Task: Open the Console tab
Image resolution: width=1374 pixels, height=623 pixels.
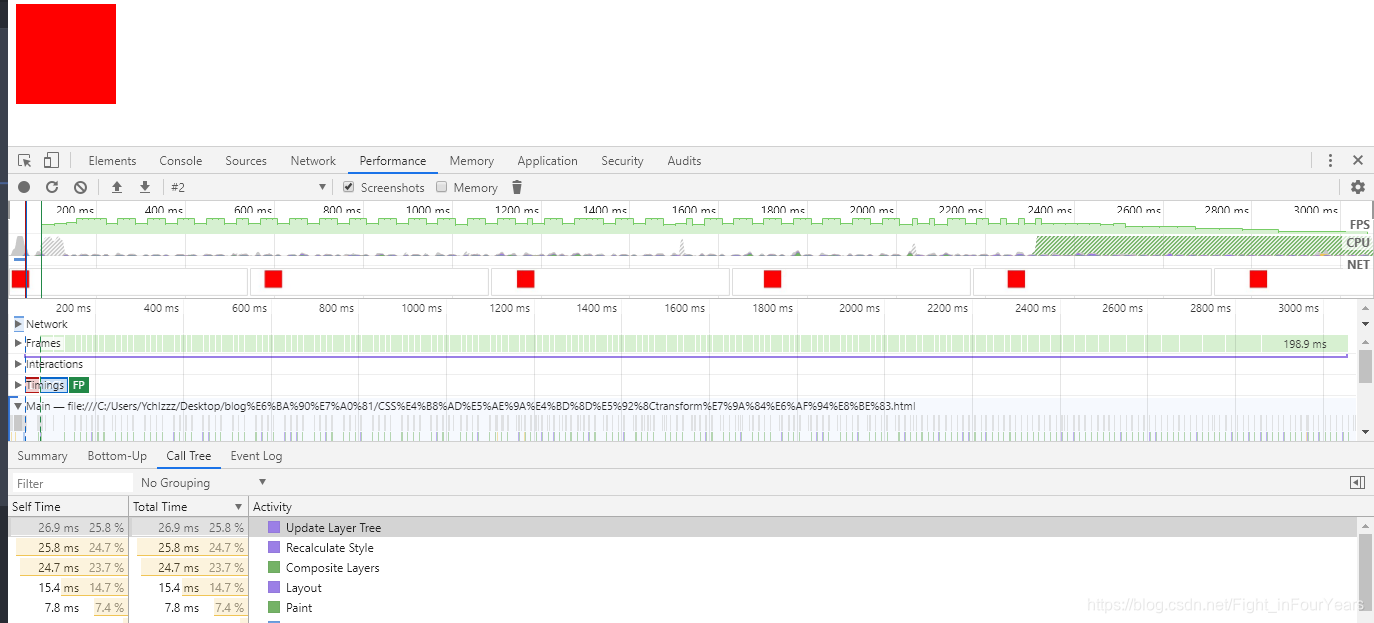Action: click(x=181, y=161)
